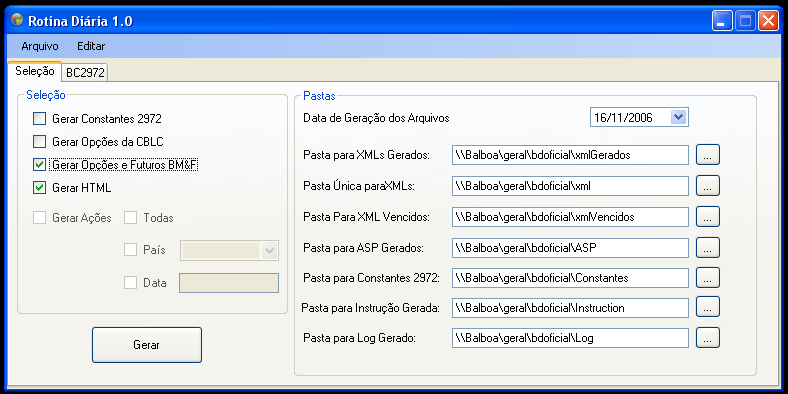Click the Pasta para Log Gerado label

point(359,338)
